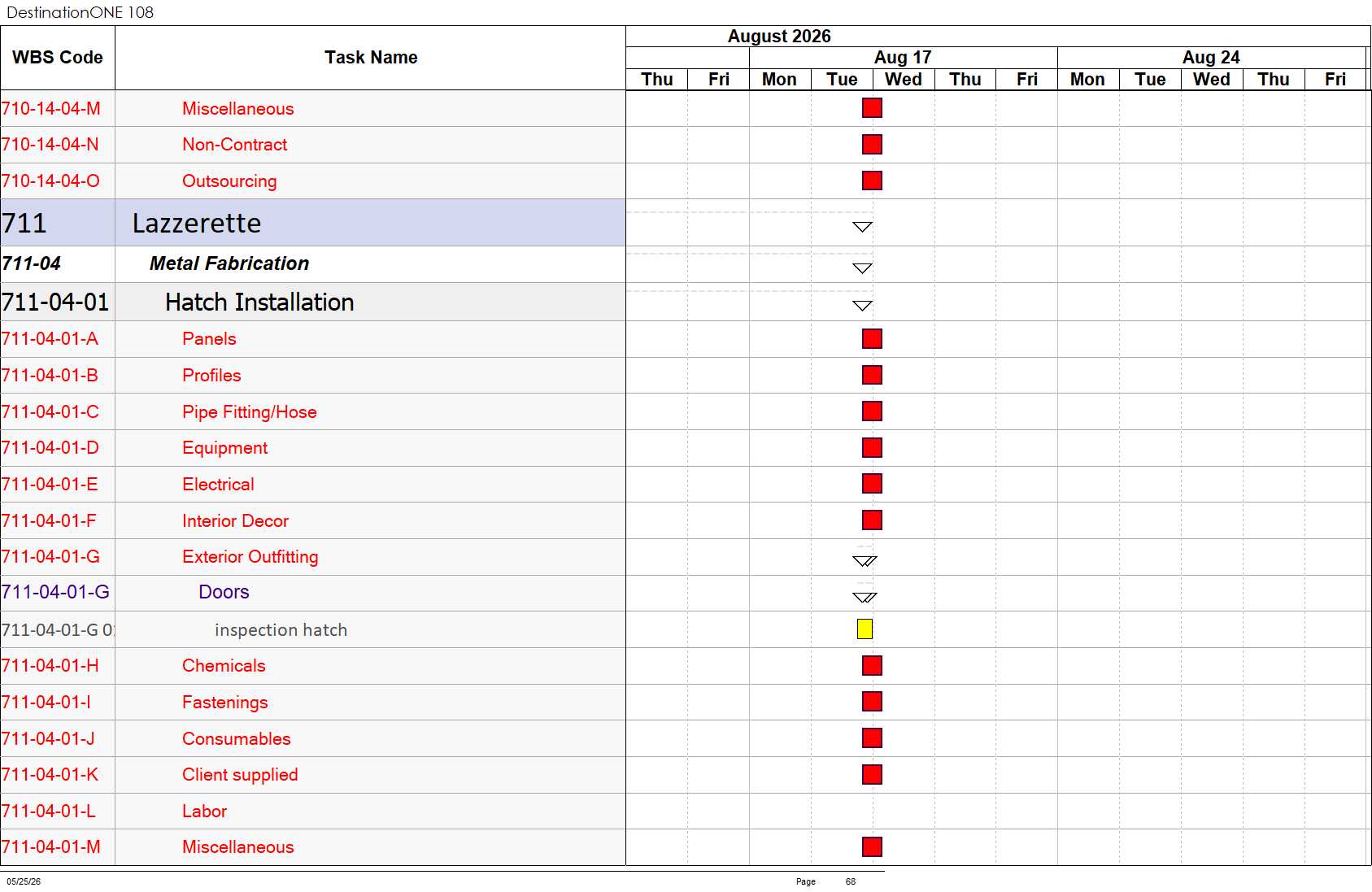Click the Task Name column header
Screen dimensions: 1372x892
[371, 58]
